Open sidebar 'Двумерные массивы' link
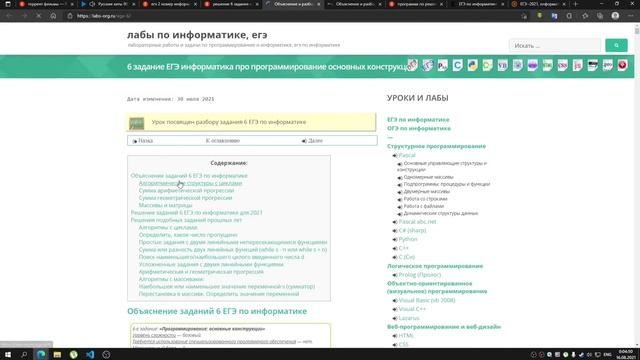This screenshot has height=360, width=640. [427, 191]
